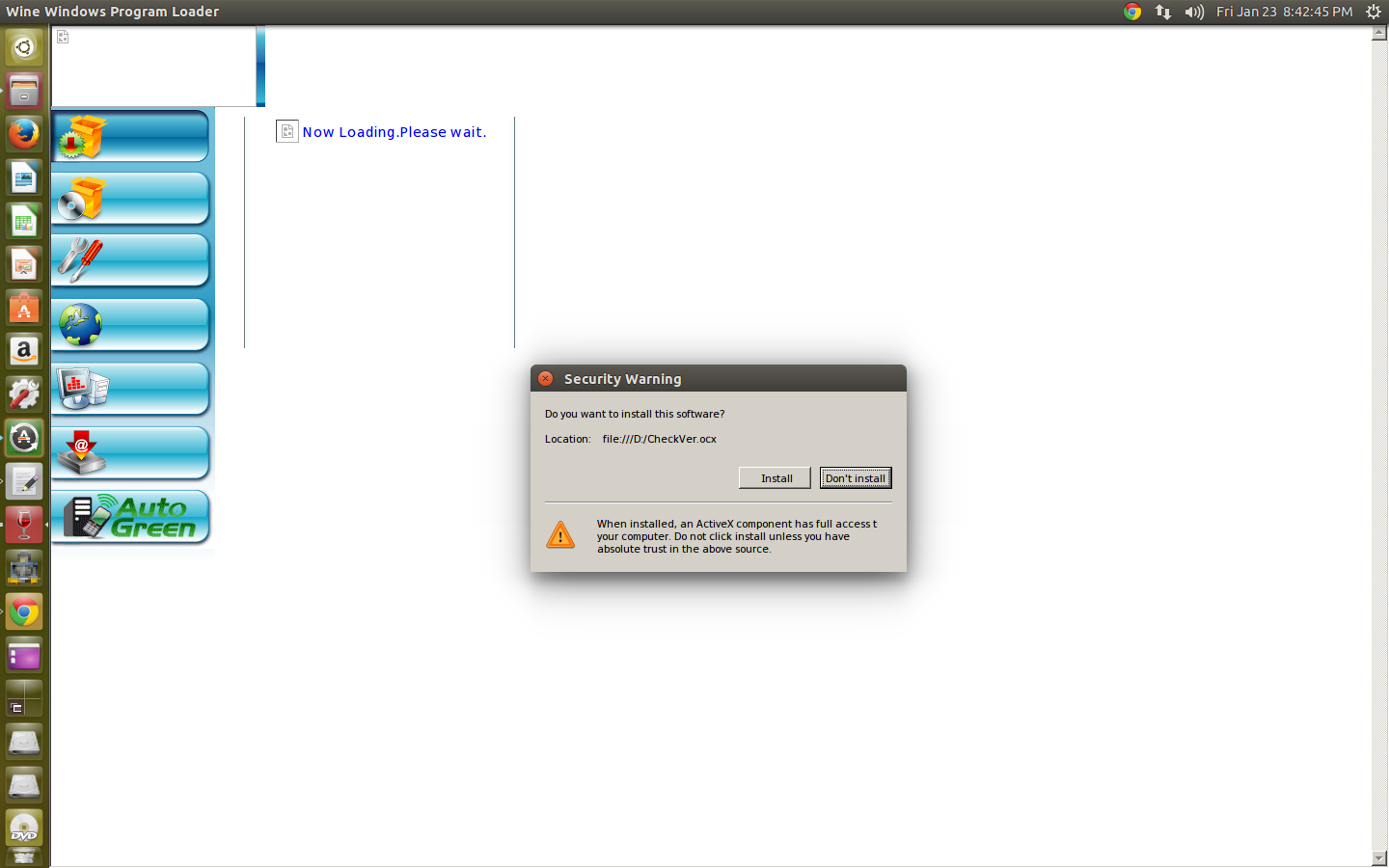
Task: Open the sound volume indicator menu
Action: (1194, 12)
